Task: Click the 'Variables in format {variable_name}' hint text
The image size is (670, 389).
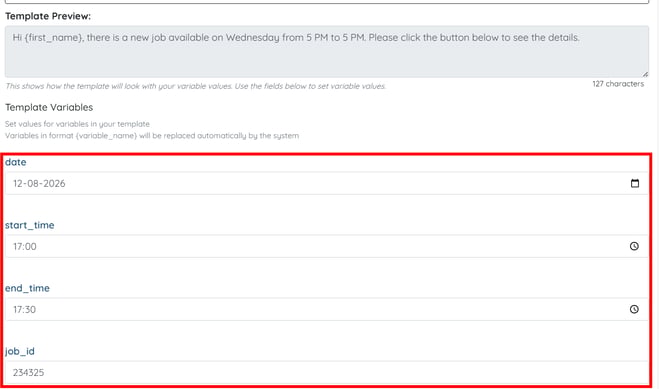Action: [152, 136]
